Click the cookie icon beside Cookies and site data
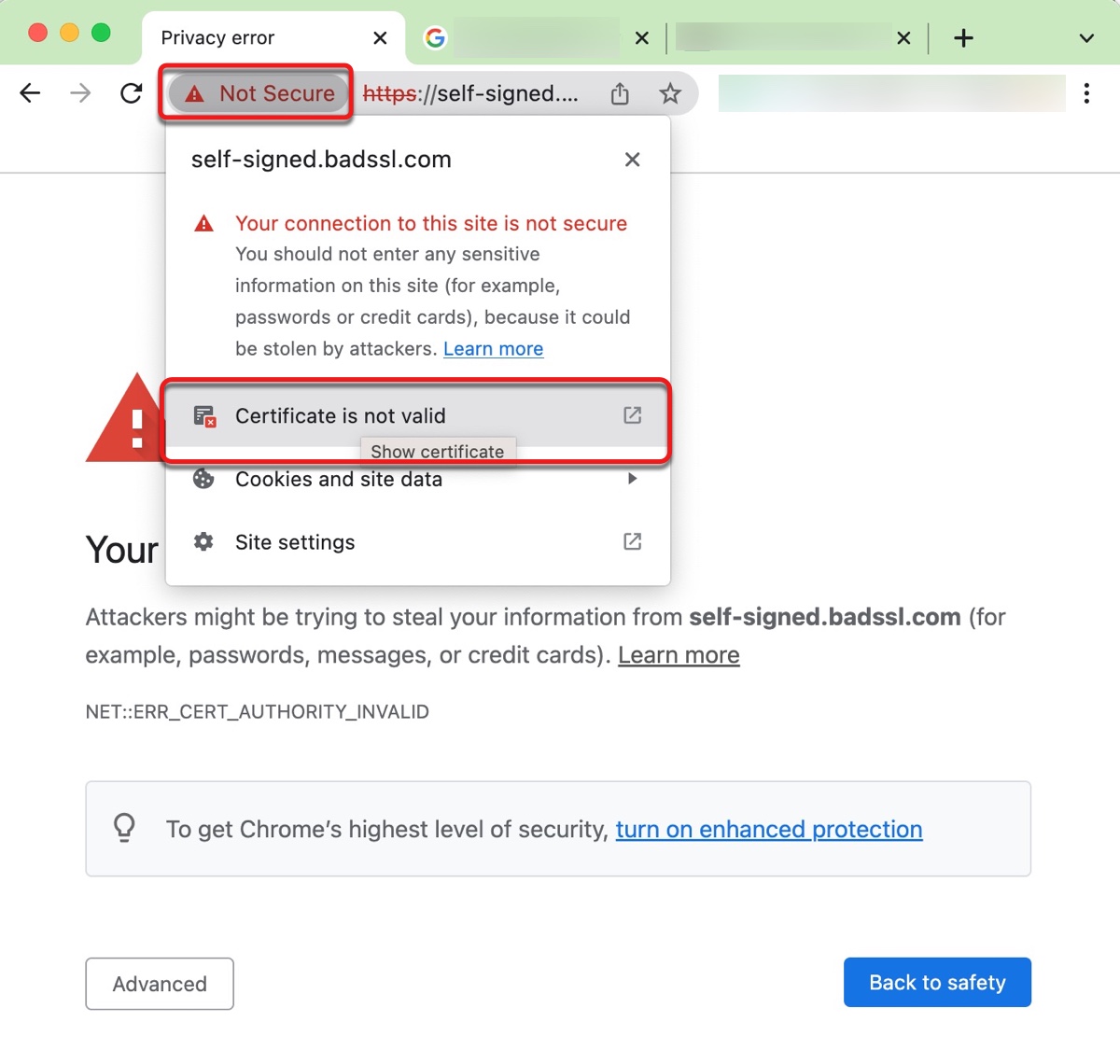The width and height of the screenshot is (1120, 1064). 204,479
